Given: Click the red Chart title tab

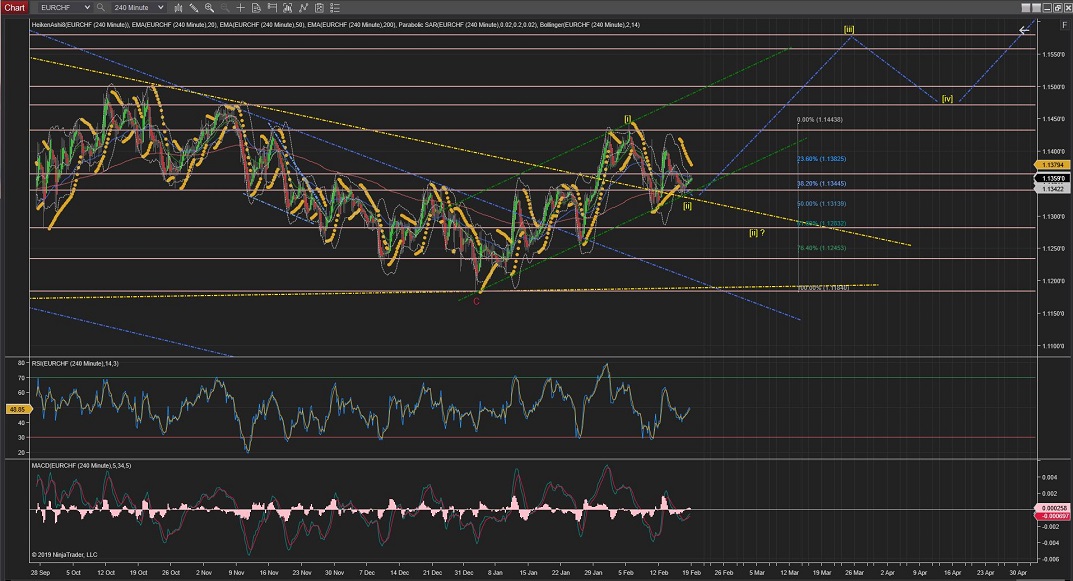Looking at the screenshot, I should [14, 8].
